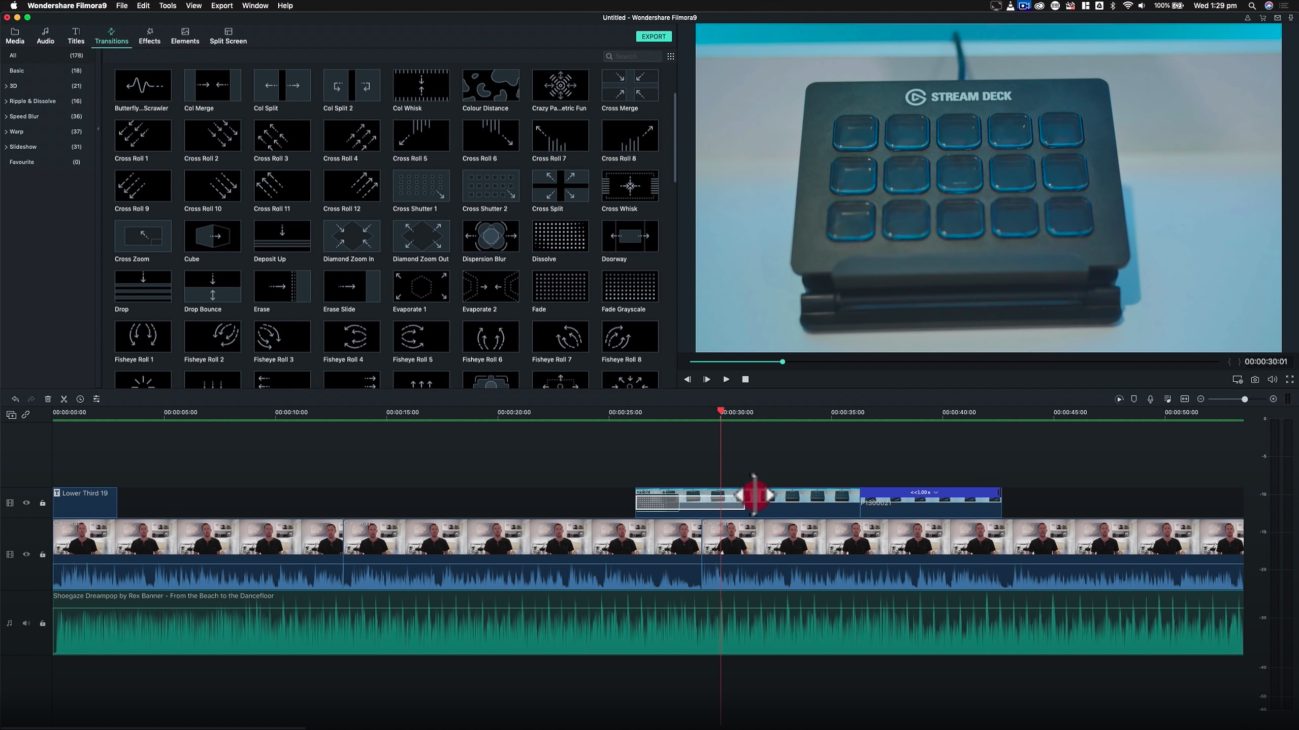The image size is (1299, 730).
Task: Switch to the Media tab
Action: (15, 36)
